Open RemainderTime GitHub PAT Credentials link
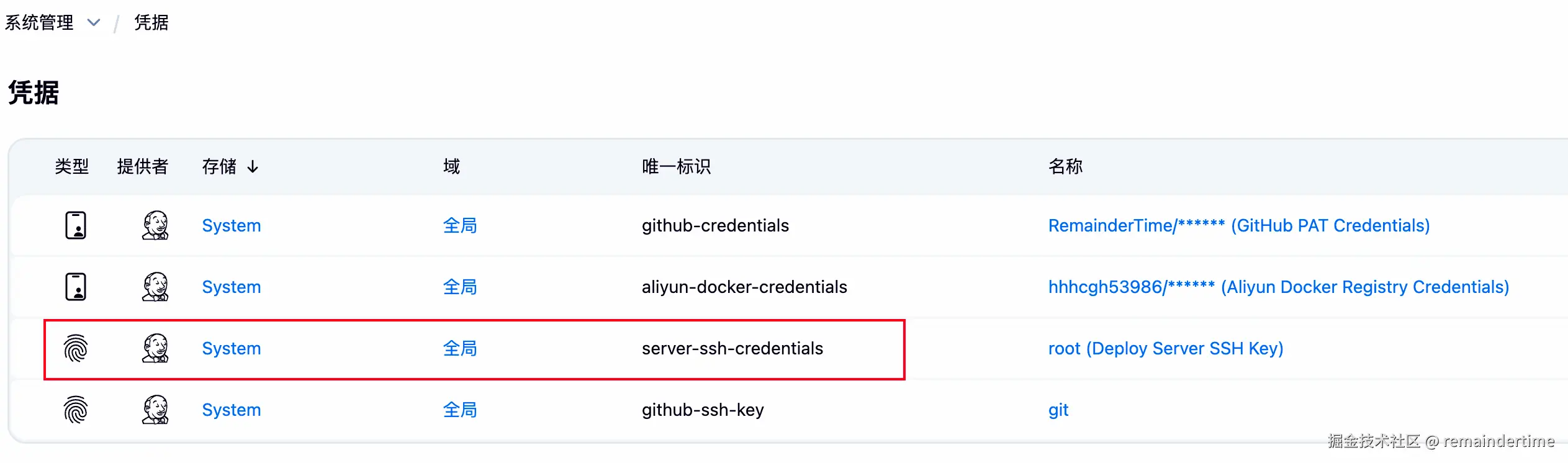This screenshot has width=1568, height=463. (x=1238, y=225)
